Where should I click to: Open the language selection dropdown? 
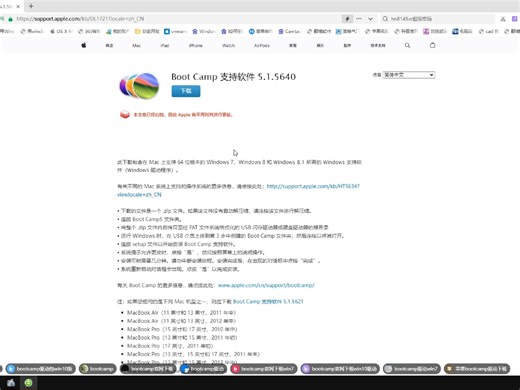pyautogui.click(x=409, y=75)
